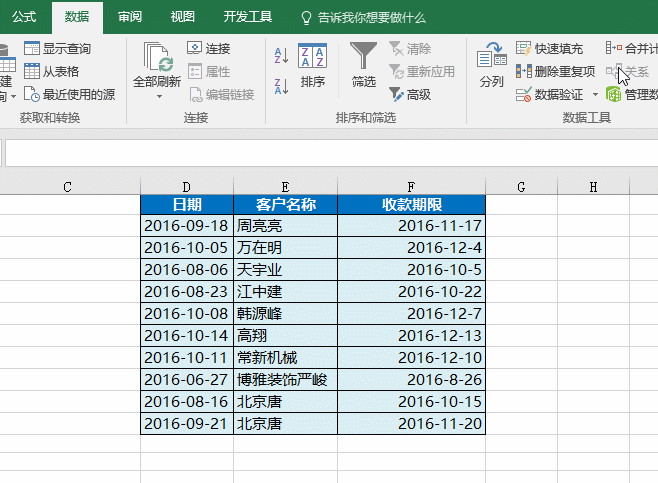The width and height of the screenshot is (658, 483).
Task: Click Consolidate (合并计算) icon
Action: click(614, 48)
